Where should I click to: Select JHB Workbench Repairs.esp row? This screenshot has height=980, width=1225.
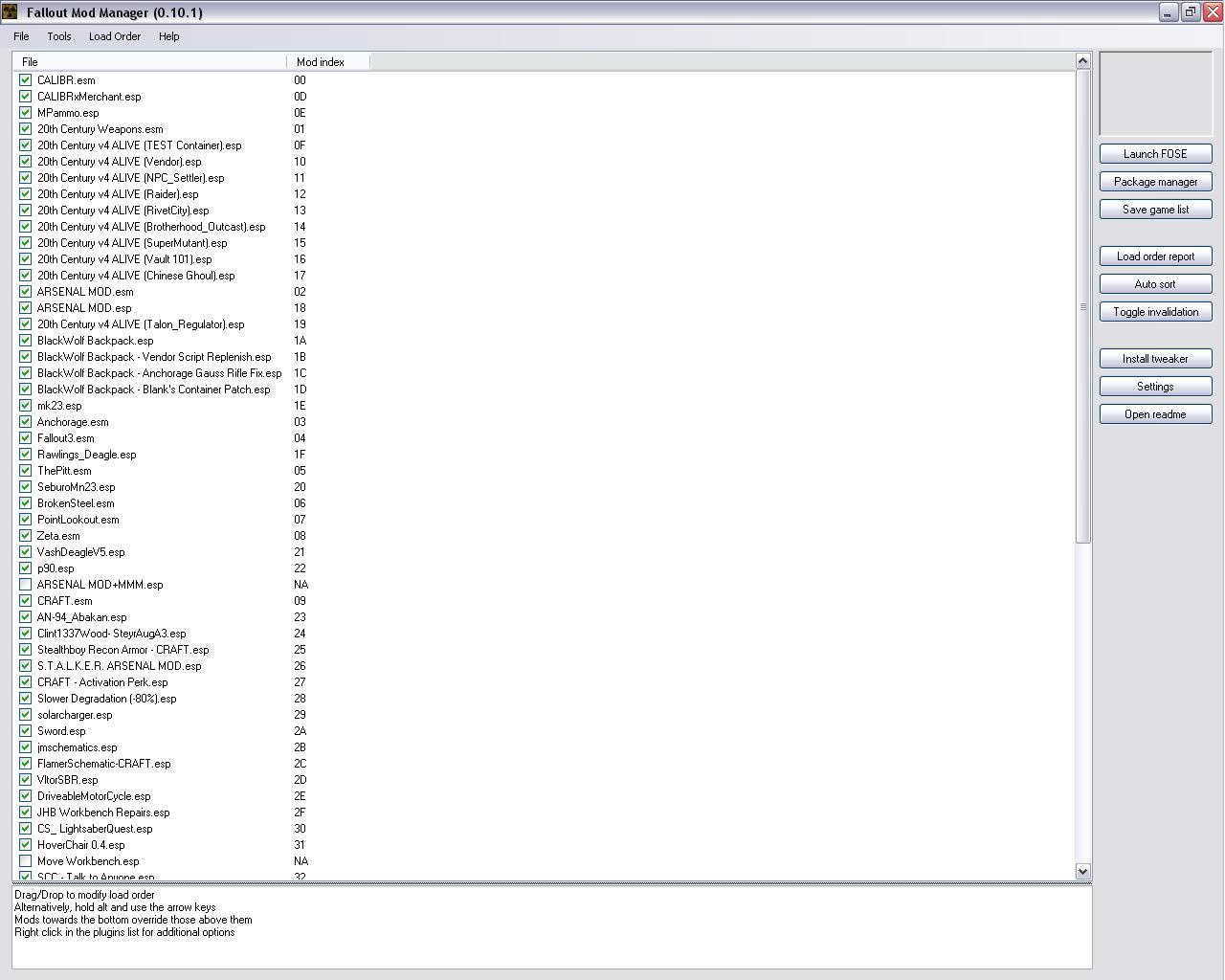coord(103,813)
